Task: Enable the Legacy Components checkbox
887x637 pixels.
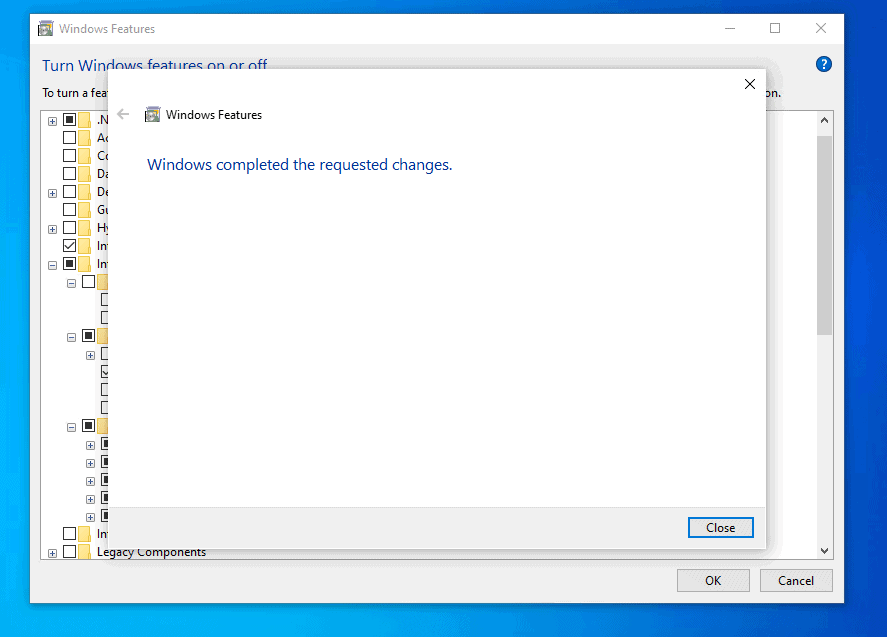Action: click(70, 551)
